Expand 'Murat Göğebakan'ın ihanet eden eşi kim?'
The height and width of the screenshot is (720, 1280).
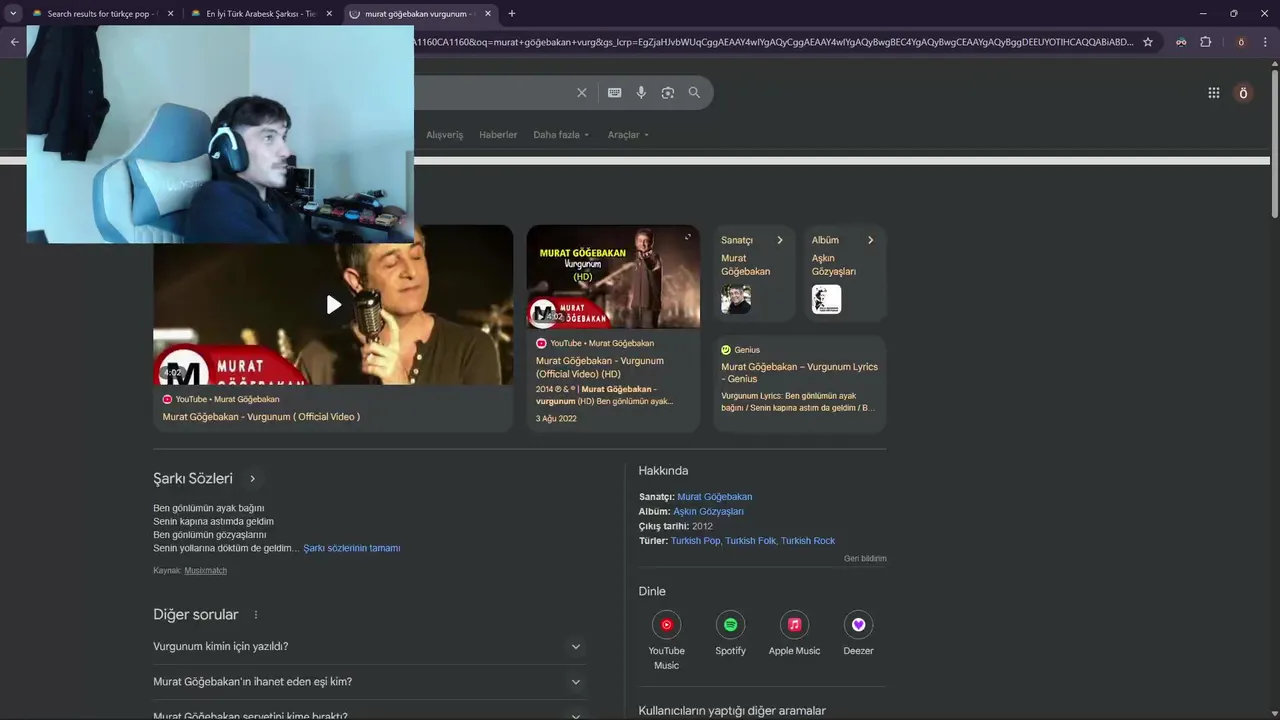(369, 682)
